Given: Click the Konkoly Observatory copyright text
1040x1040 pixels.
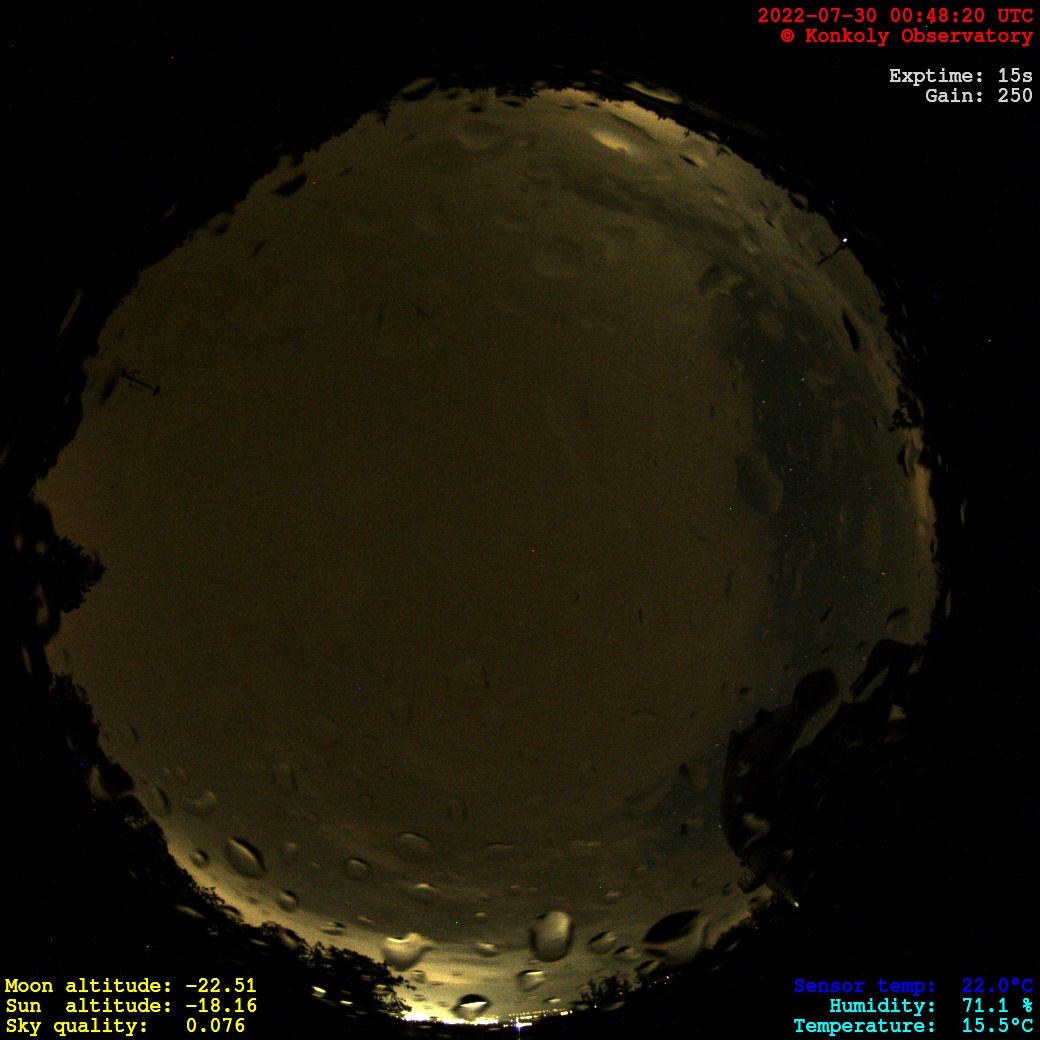Looking at the screenshot, I should point(906,36).
